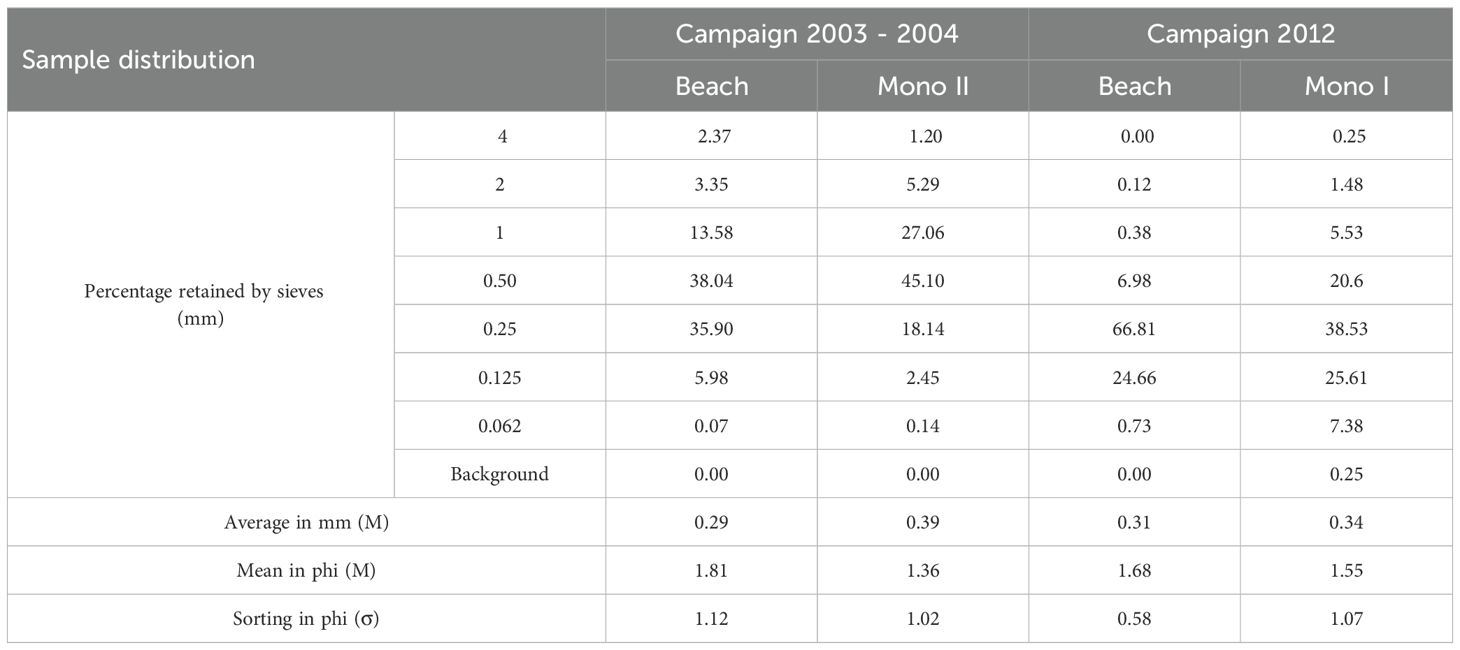Image resolution: width=1460 pixels, height=650 pixels.
Task: Click the 0.062 sieve size cell
Action: [499, 426]
